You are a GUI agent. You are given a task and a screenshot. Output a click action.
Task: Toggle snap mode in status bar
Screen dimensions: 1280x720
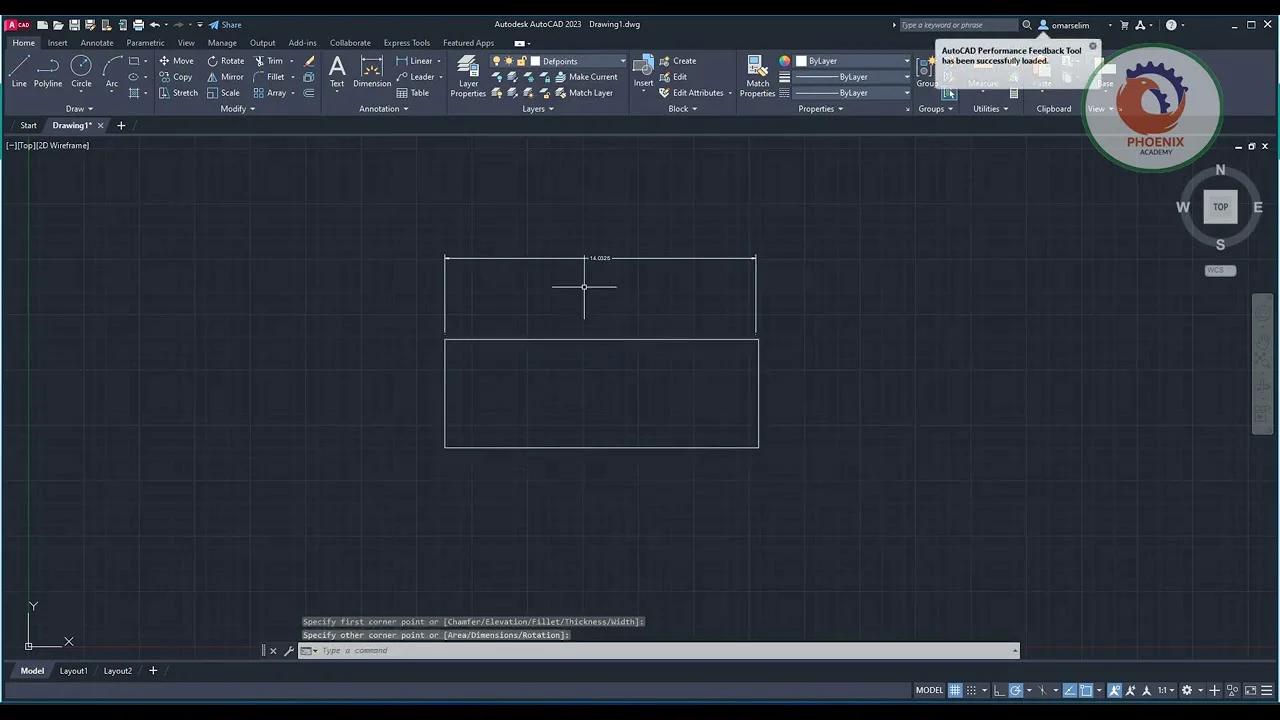(972, 690)
